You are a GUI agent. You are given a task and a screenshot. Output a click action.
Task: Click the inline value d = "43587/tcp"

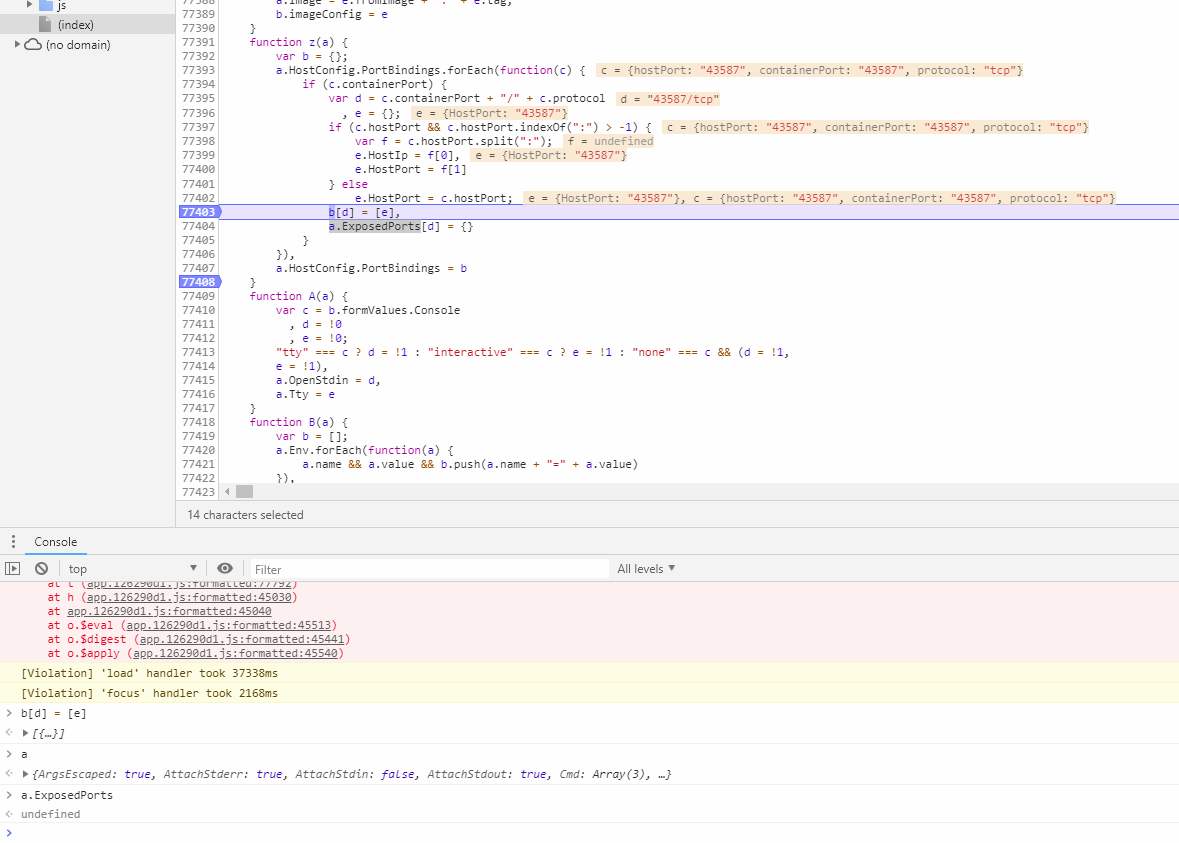pos(669,99)
